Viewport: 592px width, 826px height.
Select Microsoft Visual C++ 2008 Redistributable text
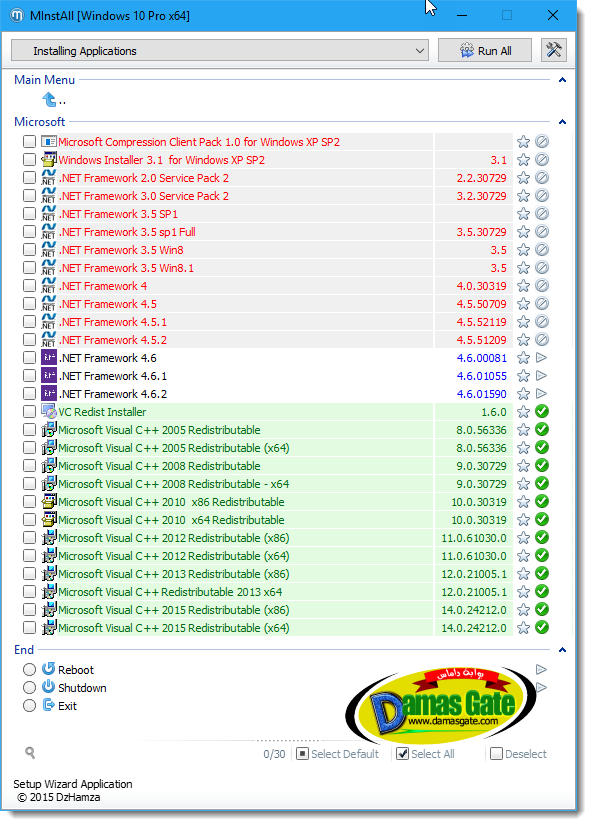(159, 466)
